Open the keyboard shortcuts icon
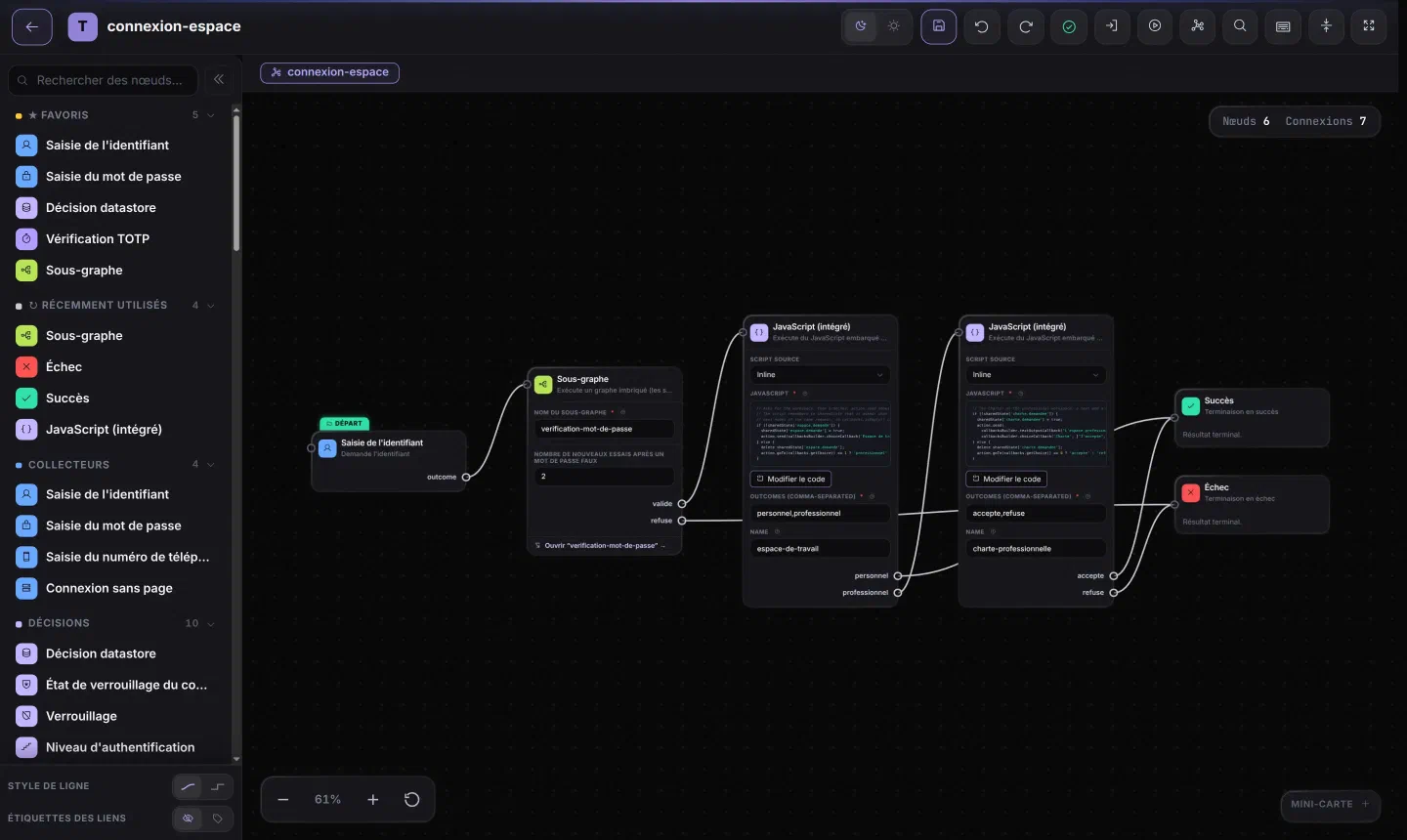 [1283, 26]
